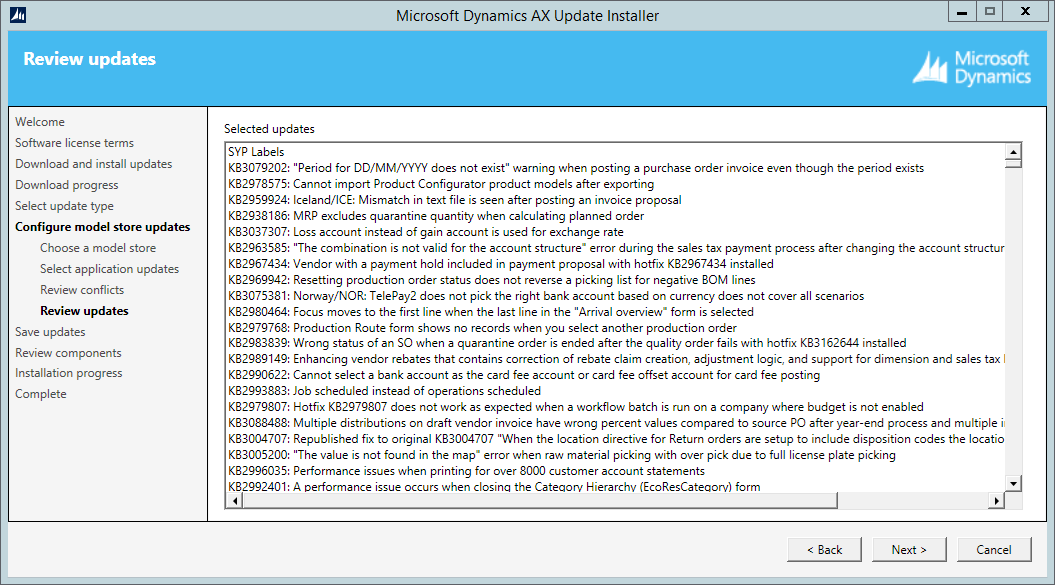Click the Next button

tap(909, 549)
